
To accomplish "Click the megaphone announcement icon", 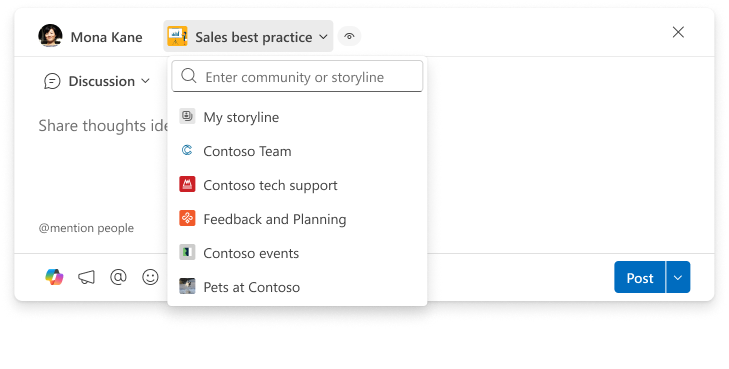I will coord(86,277).
